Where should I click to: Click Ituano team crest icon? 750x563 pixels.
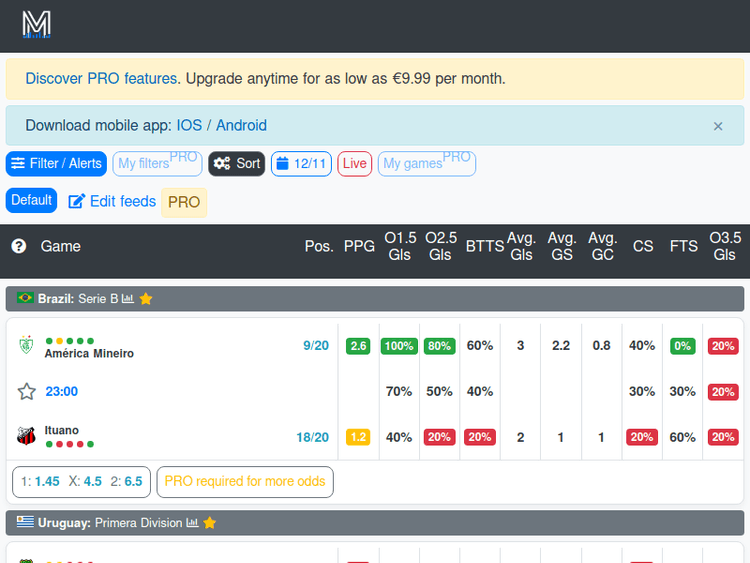point(26,436)
